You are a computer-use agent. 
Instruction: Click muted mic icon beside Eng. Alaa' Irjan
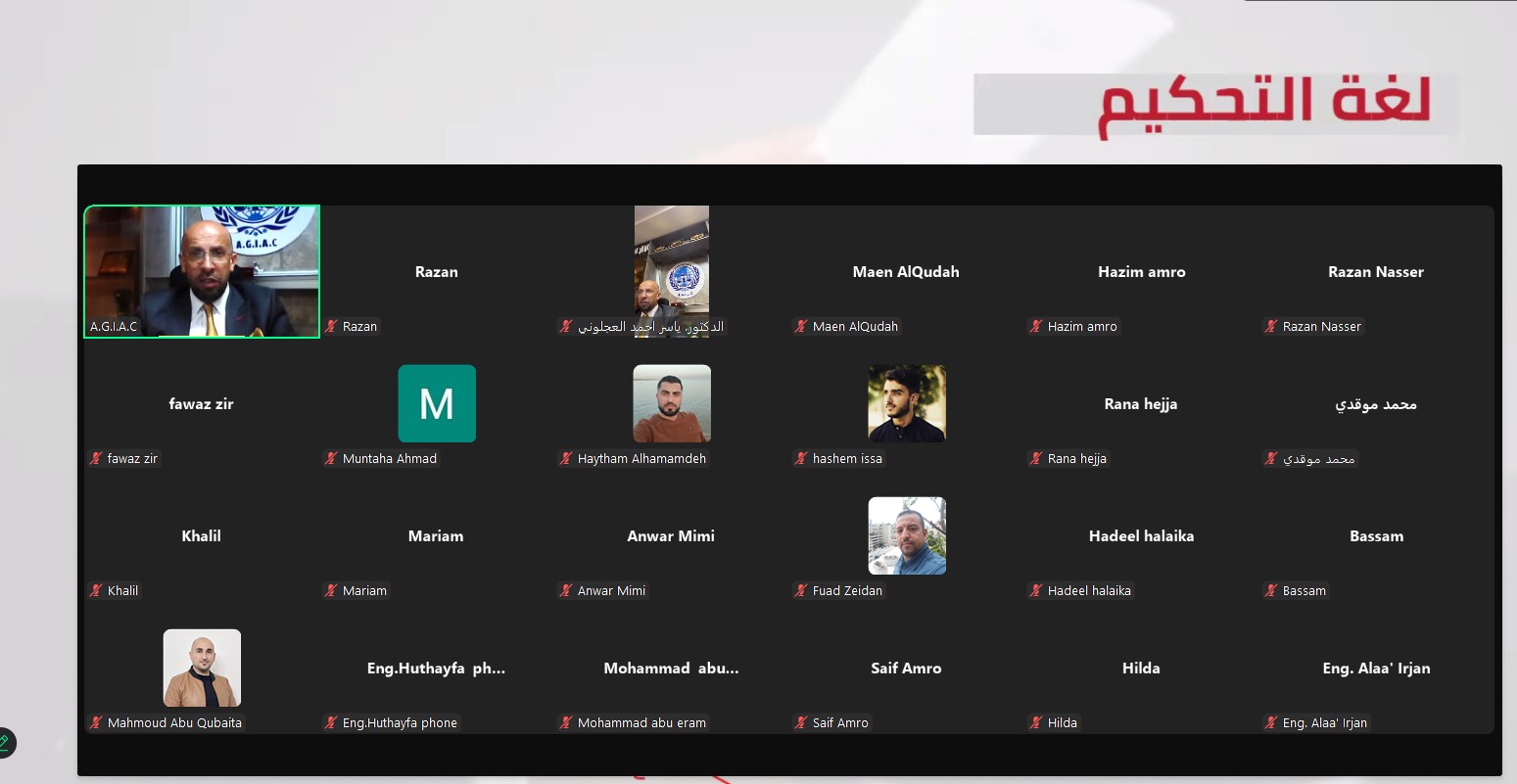(1271, 723)
